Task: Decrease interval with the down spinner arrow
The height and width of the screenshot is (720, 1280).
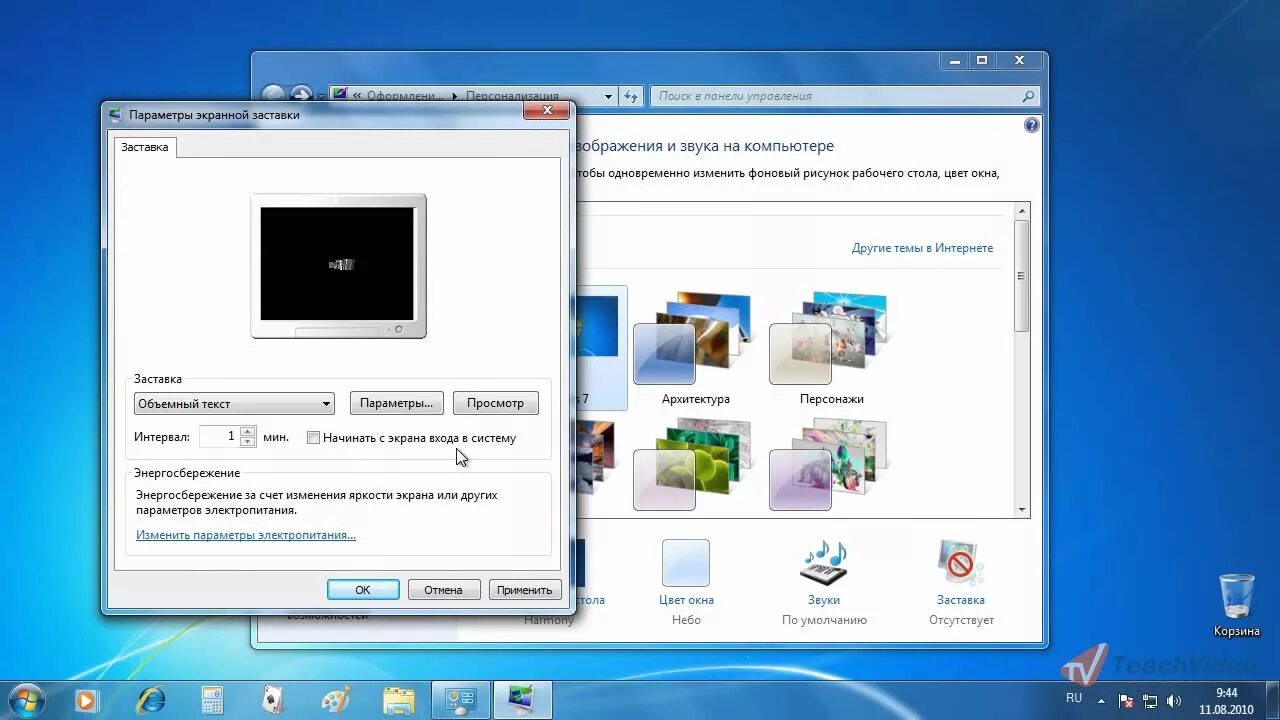Action: (248, 442)
